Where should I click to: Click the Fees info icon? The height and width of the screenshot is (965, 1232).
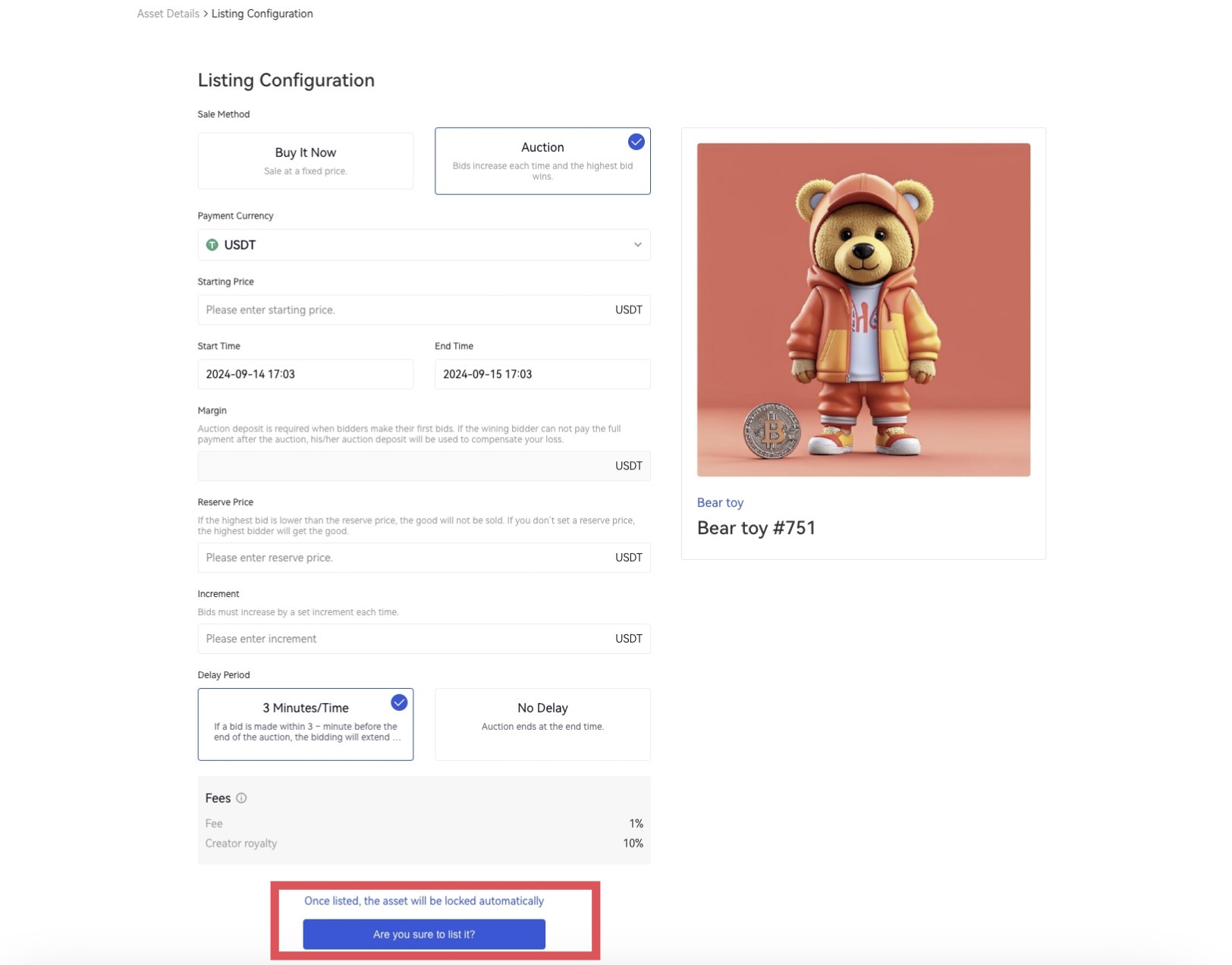click(241, 798)
